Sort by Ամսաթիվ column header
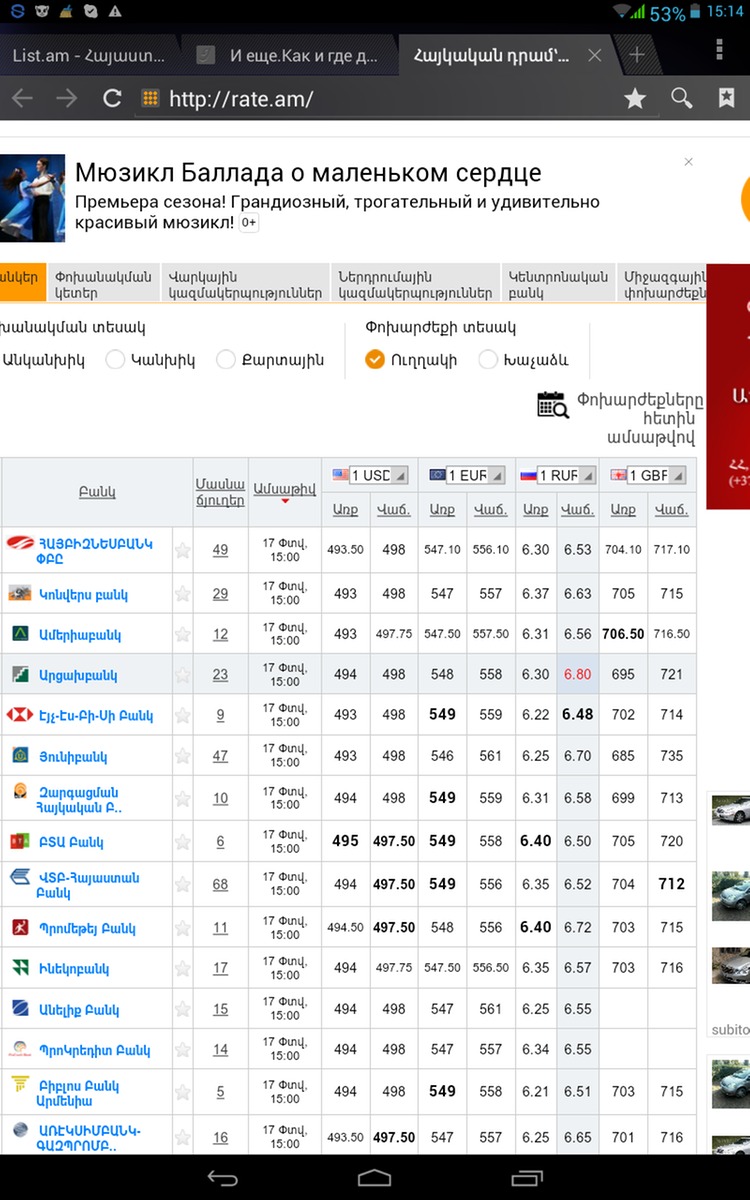This screenshot has width=750, height=1200. click(284, 491)
